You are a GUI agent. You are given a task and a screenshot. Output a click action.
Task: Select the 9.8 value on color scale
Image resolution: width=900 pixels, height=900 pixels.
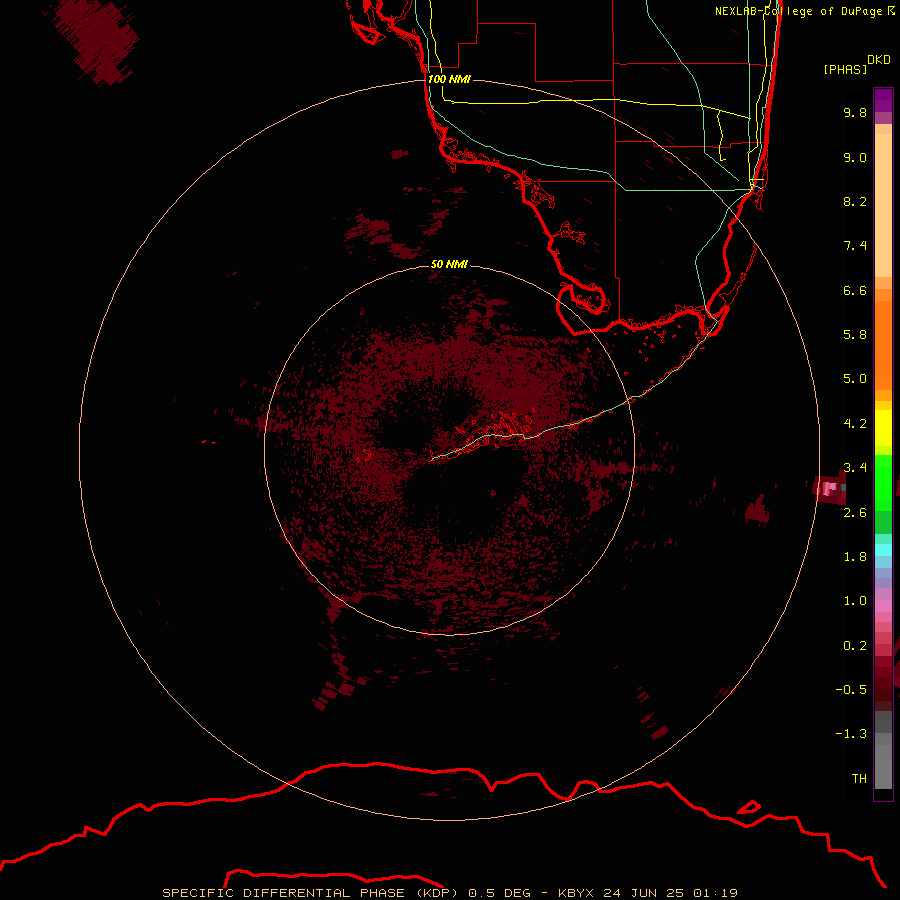(x=855, y=112)
